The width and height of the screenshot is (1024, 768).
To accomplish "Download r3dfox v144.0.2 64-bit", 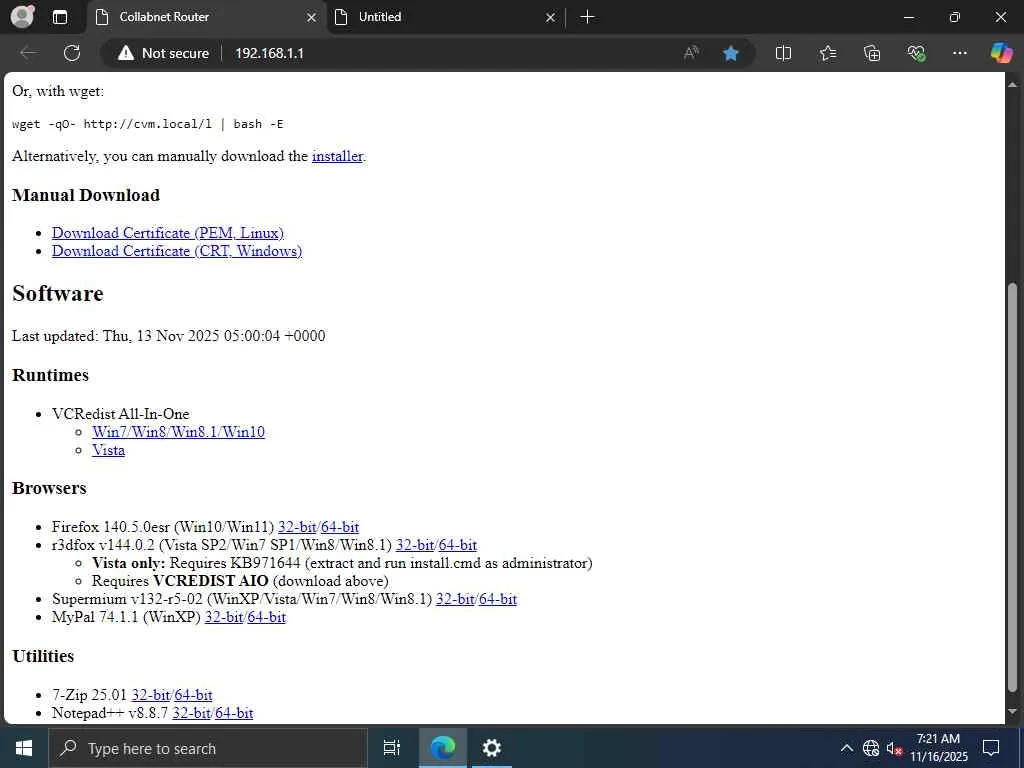I will [x=457, y=545].
